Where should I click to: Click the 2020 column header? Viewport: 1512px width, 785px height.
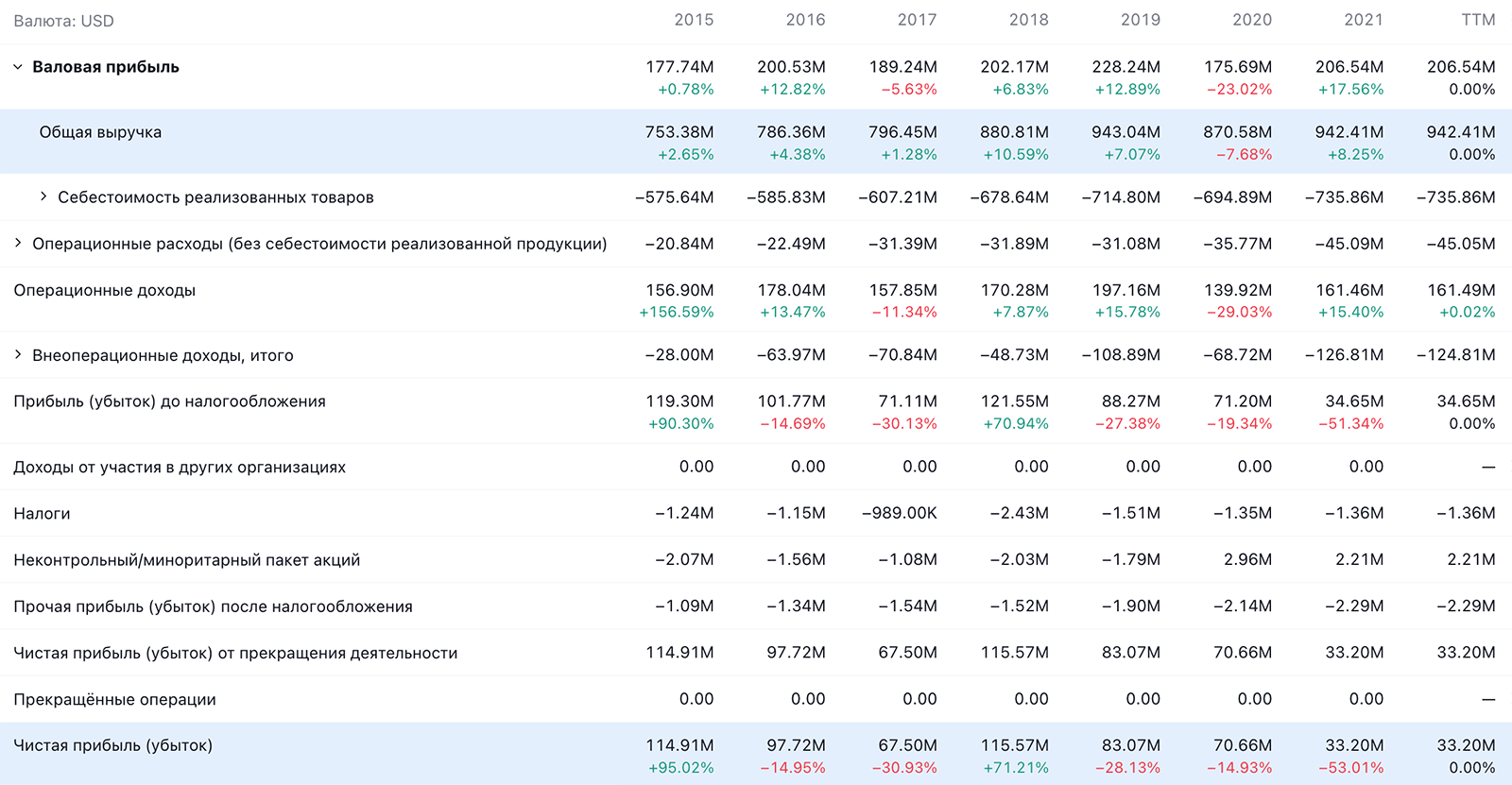1252,20
